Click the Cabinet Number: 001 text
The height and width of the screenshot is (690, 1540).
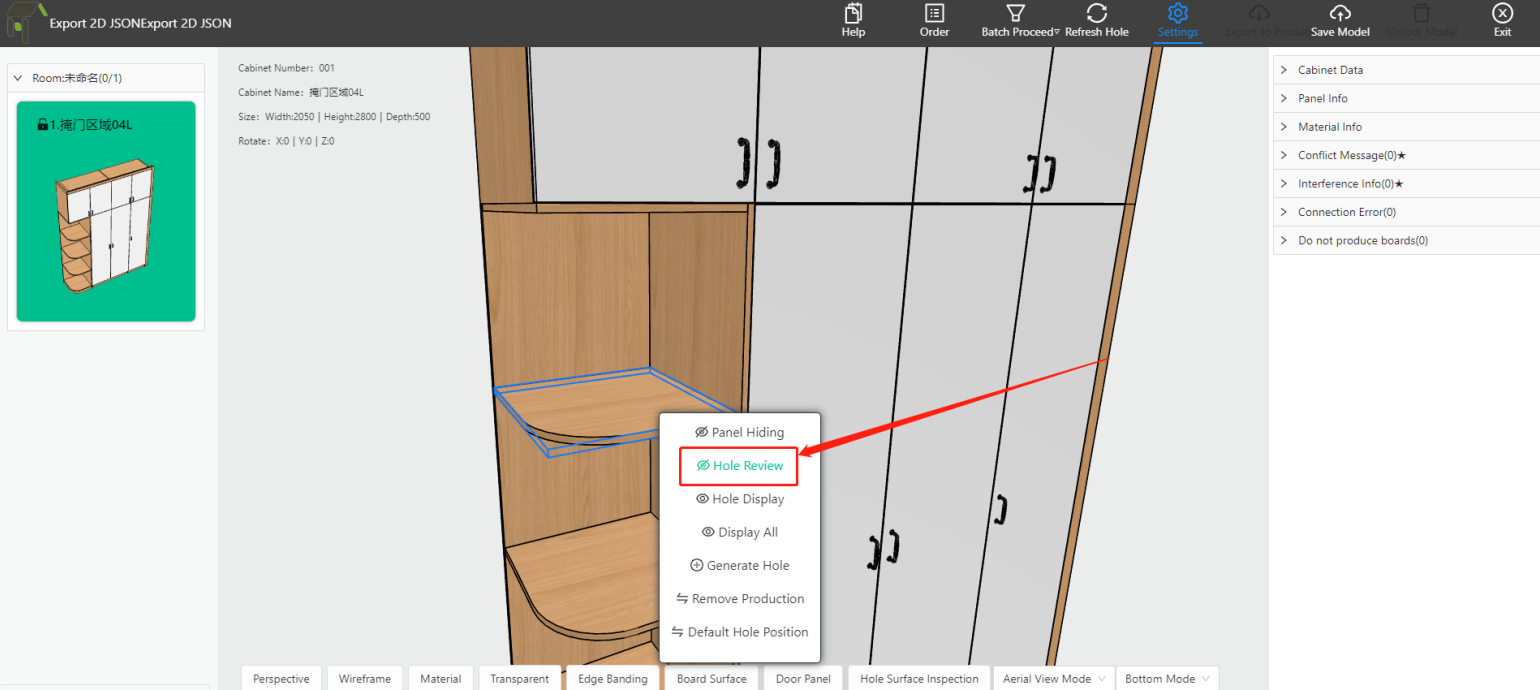286,68
